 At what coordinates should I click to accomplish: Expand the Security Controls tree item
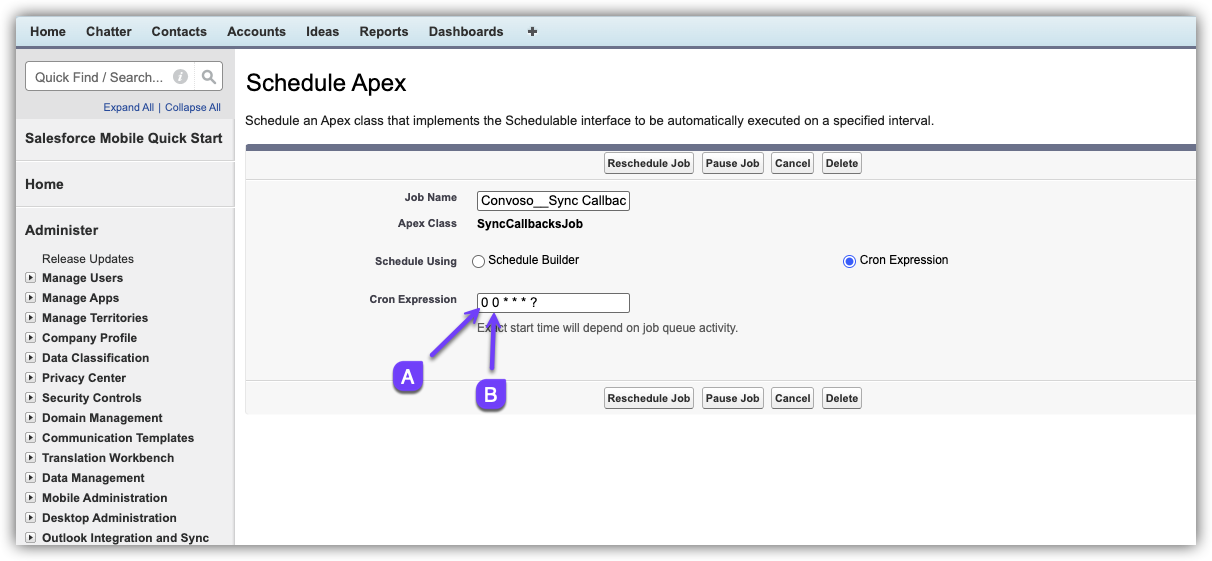click(x=31, y=398)
